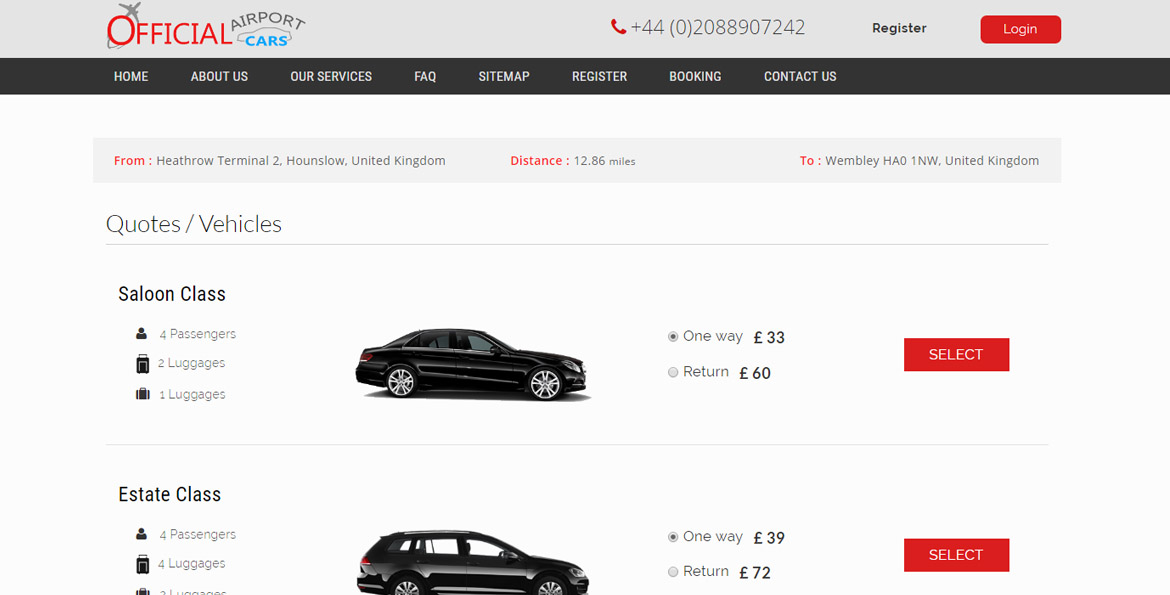Screen dimensions: 1170x595
Task: Click the Saloon Class black sedan image
Action: 473,365
